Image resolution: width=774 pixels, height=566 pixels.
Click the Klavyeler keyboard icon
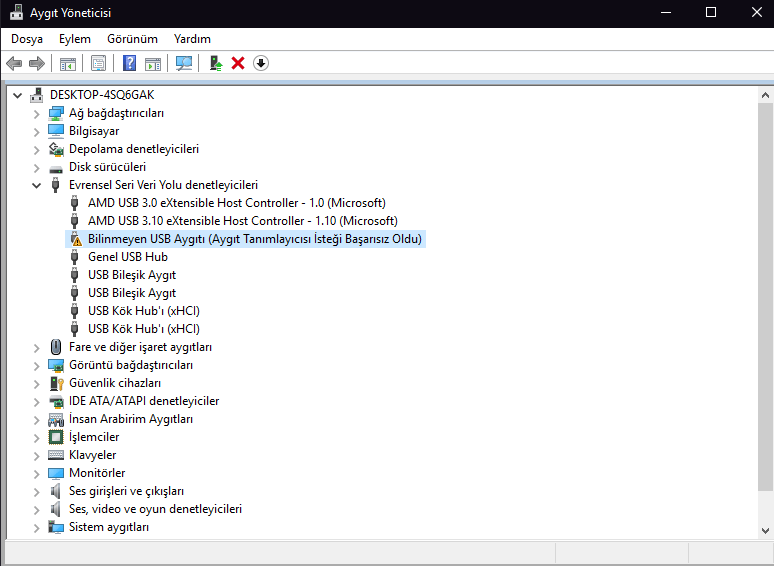[x=56, y=455]
